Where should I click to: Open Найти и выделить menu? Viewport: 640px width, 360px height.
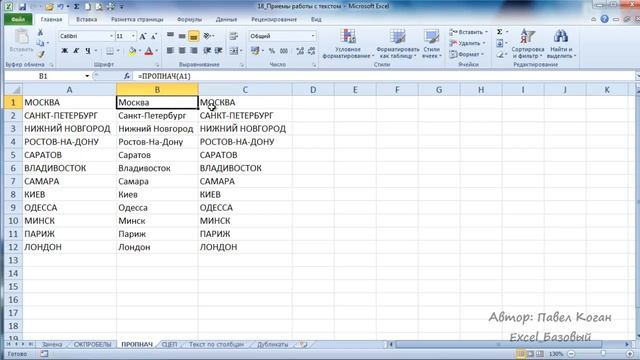[x=561, y=44]
